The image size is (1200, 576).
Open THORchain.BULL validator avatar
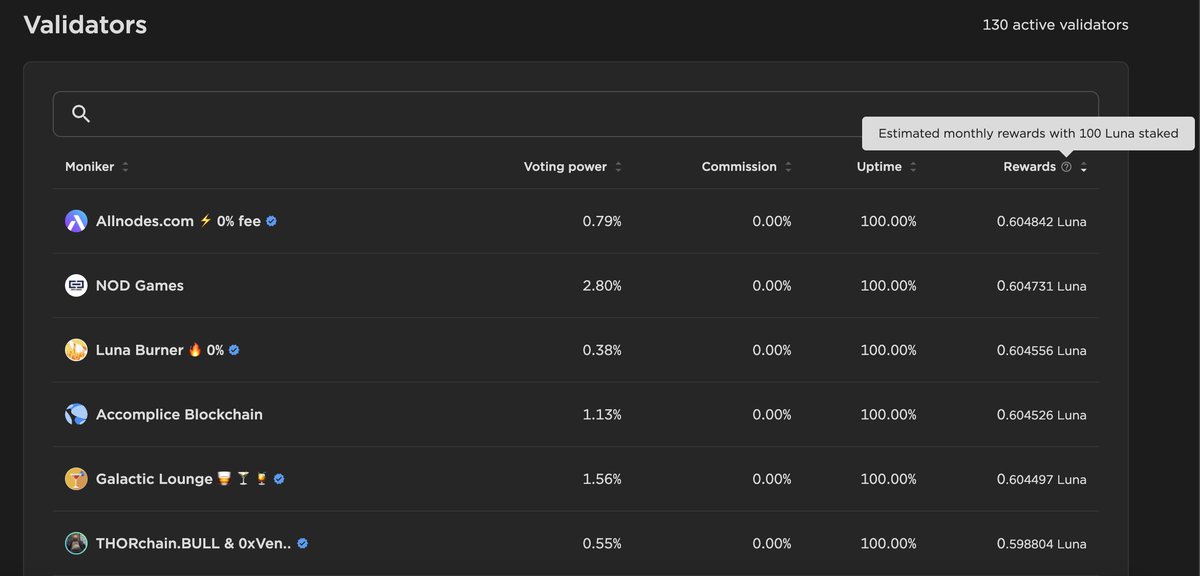tap(76, 544)
